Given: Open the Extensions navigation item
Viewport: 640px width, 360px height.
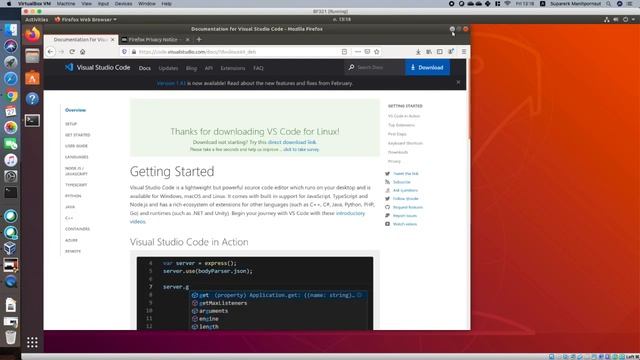Looking at the screenshot, I should (233, 68).
